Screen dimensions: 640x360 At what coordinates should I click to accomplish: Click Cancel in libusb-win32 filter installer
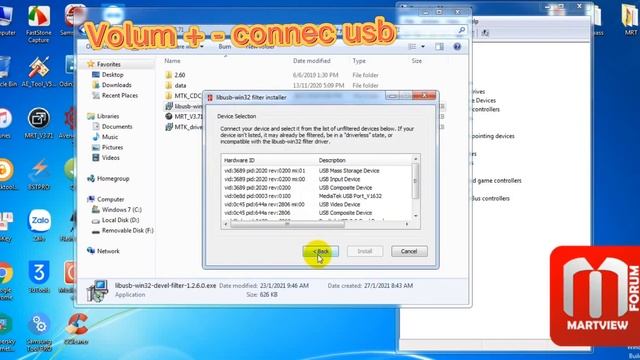[409, 251]
